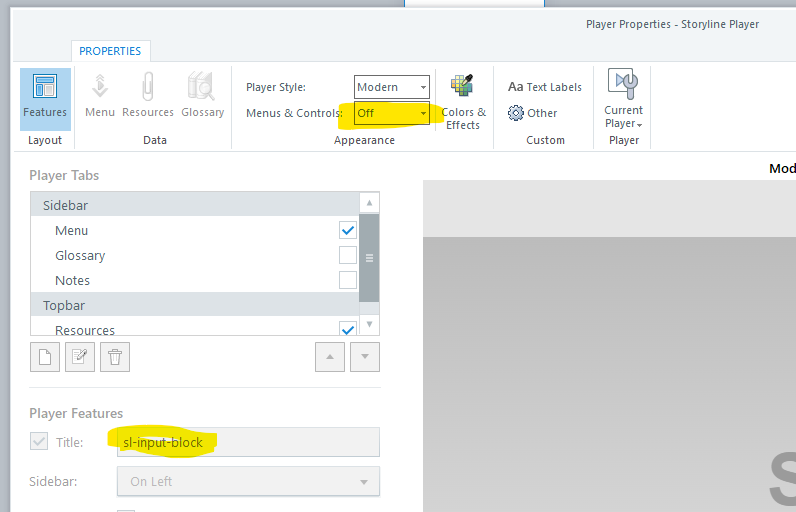Open the Player Style dropdown
Image resolution: width=796 pixels, height=512 pixels.
coord(392,87)
